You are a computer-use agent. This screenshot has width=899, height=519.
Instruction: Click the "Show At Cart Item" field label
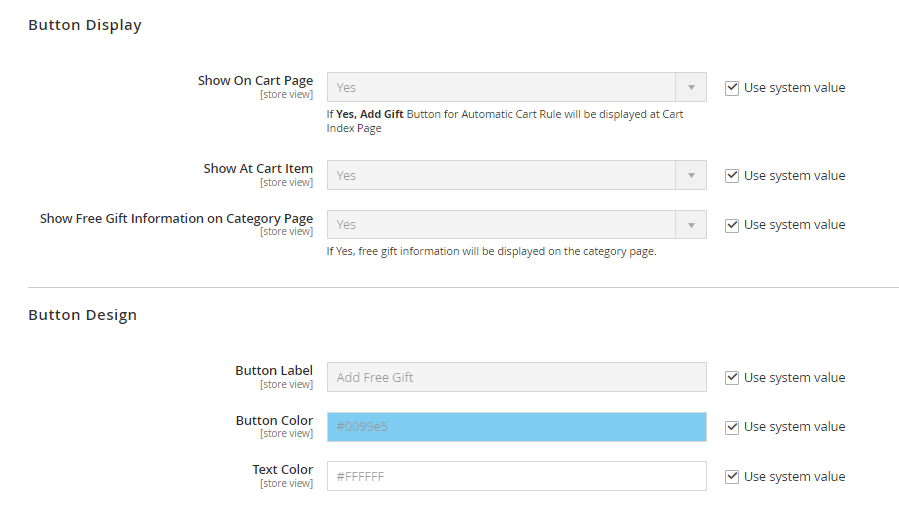coord(258,169)
